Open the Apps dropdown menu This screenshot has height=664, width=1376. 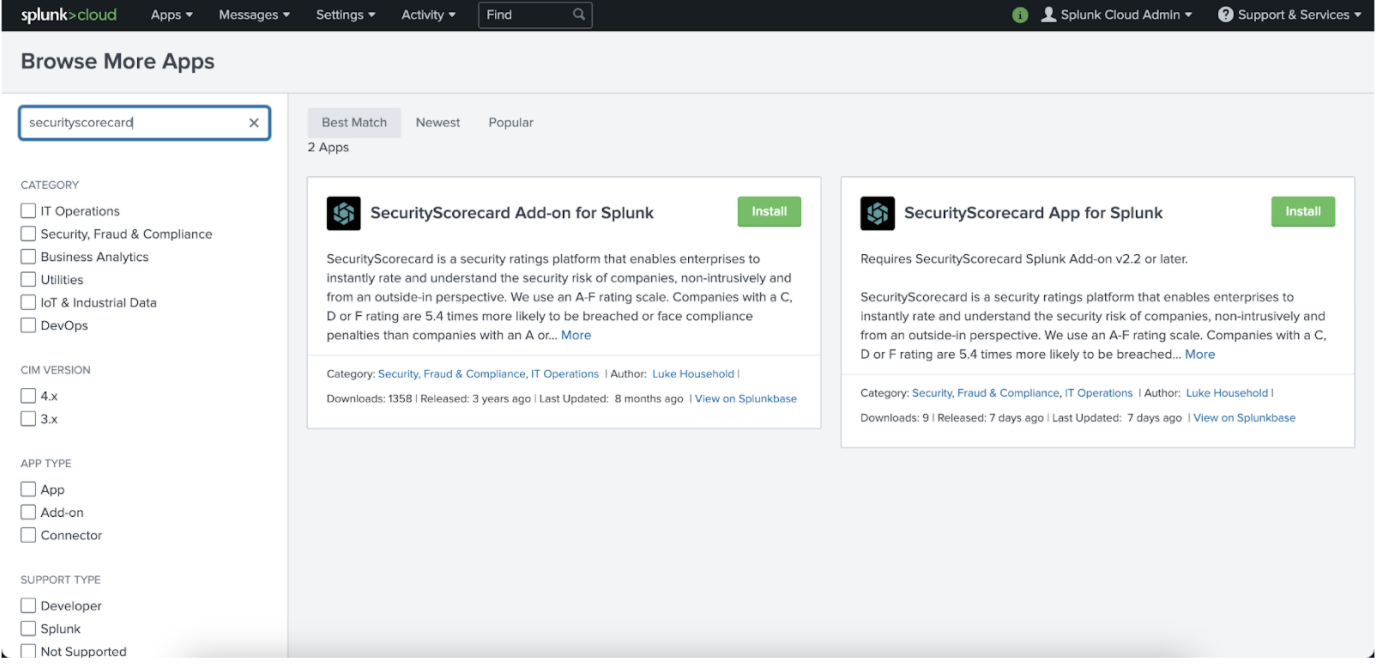[x=172, y=15]
